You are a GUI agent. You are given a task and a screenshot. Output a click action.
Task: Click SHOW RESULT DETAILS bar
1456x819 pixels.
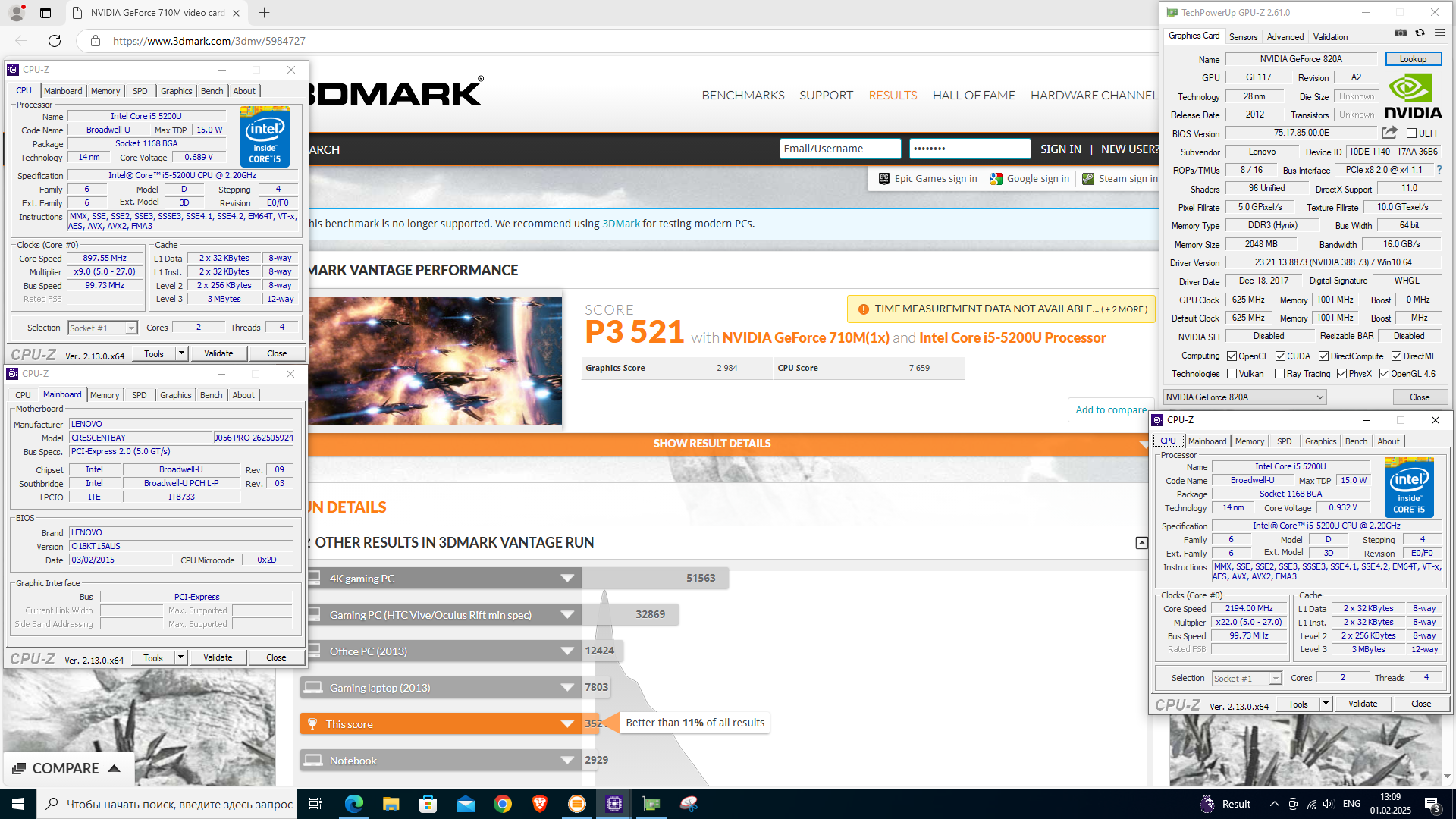712,444
